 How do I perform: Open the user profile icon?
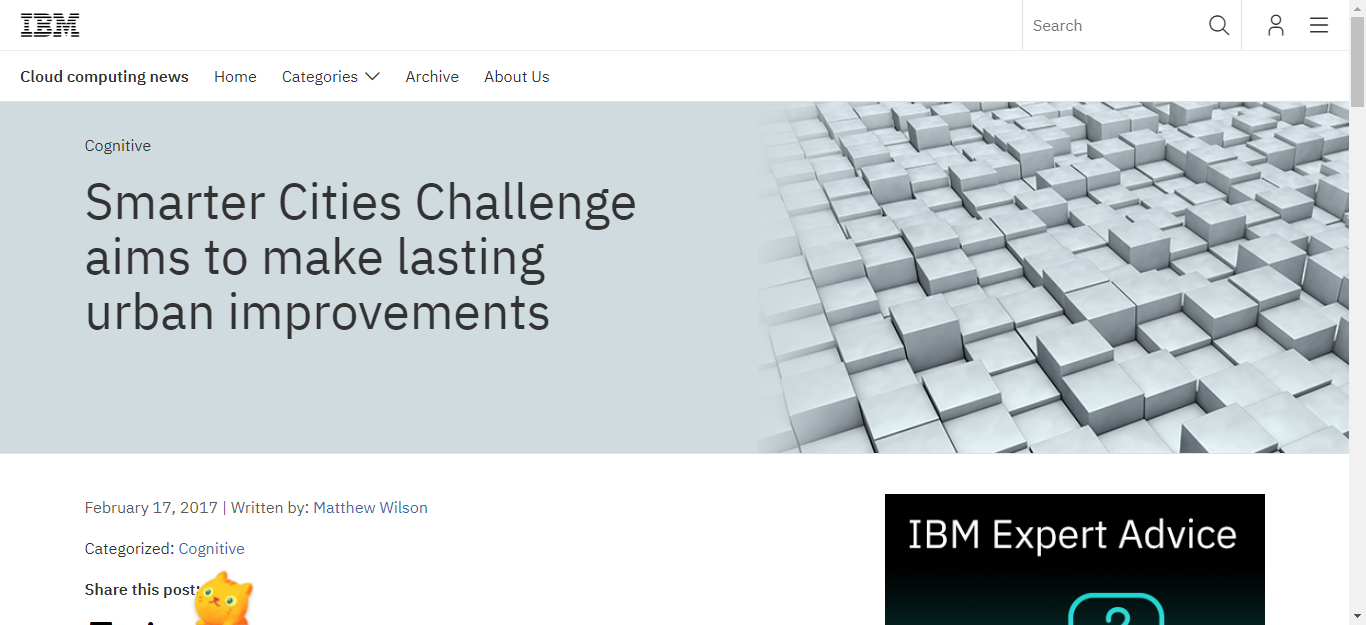[1275, 25]
